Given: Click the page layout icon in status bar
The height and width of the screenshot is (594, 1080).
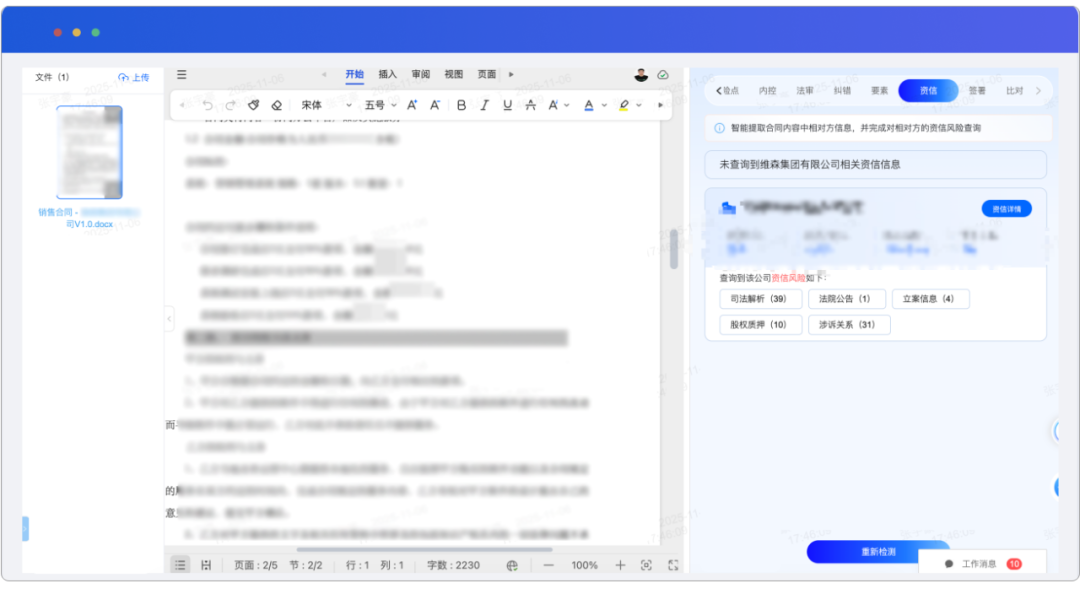Looking at the screenshot, I should (205, 565).
